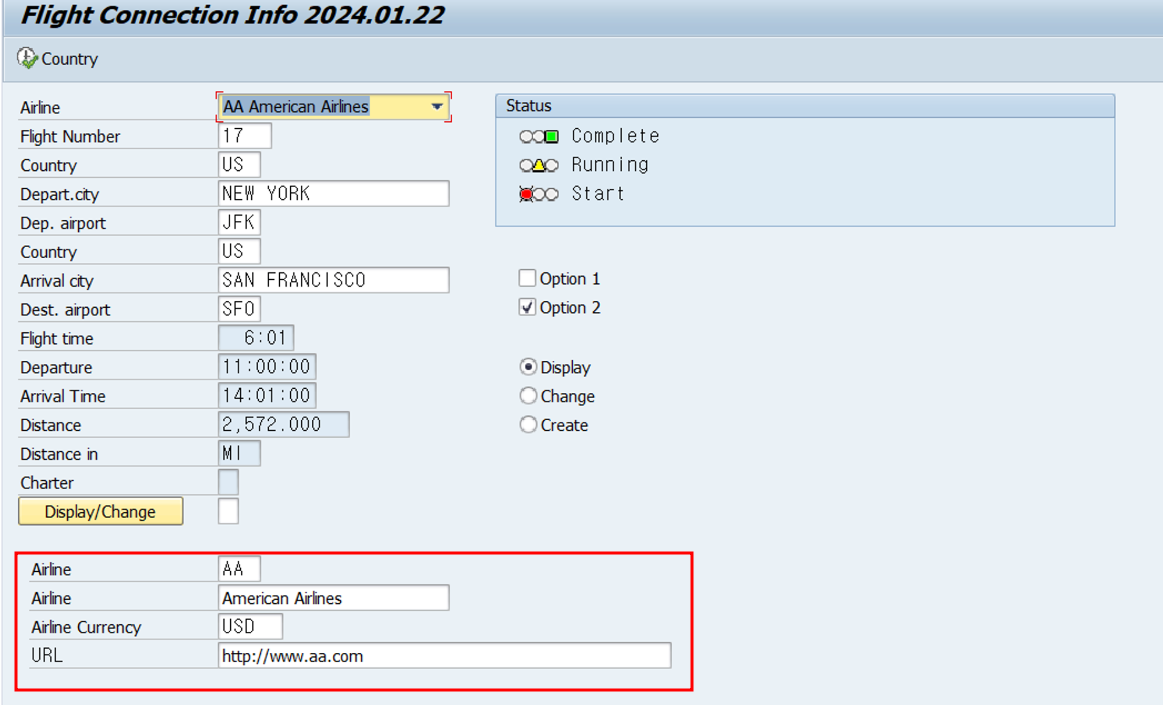
Task: Click the Distance in field MI
Action: [x=240, y=454]
